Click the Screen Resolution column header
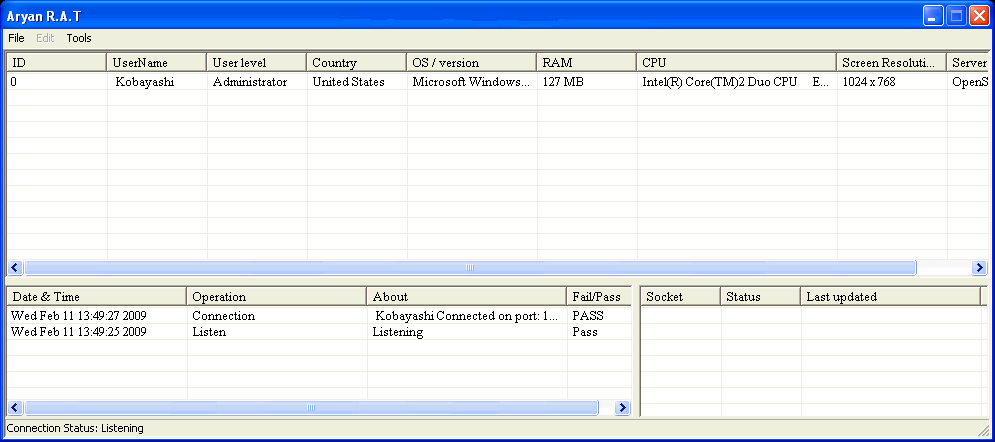Image resolution: width=995 pixels, height=442 pixels. tap(891, 63)
